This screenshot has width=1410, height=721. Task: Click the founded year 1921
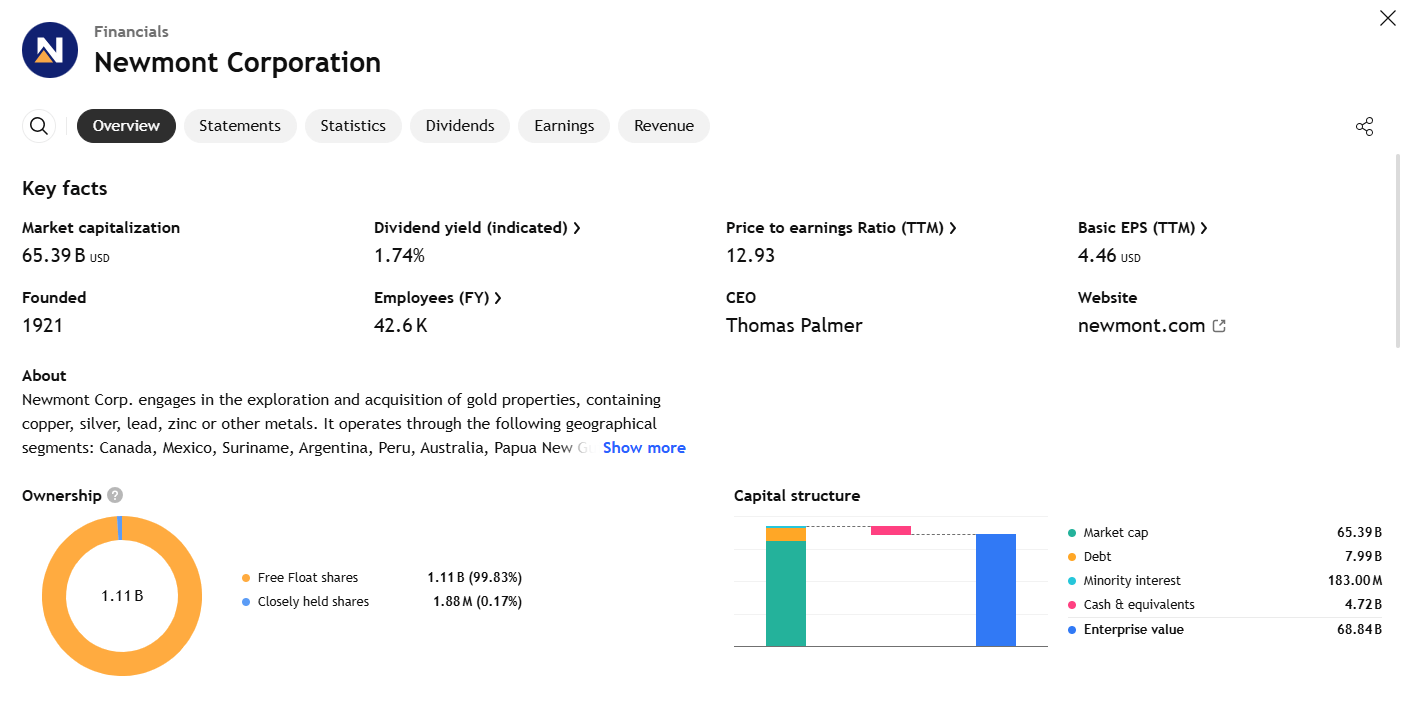[42, 326]
